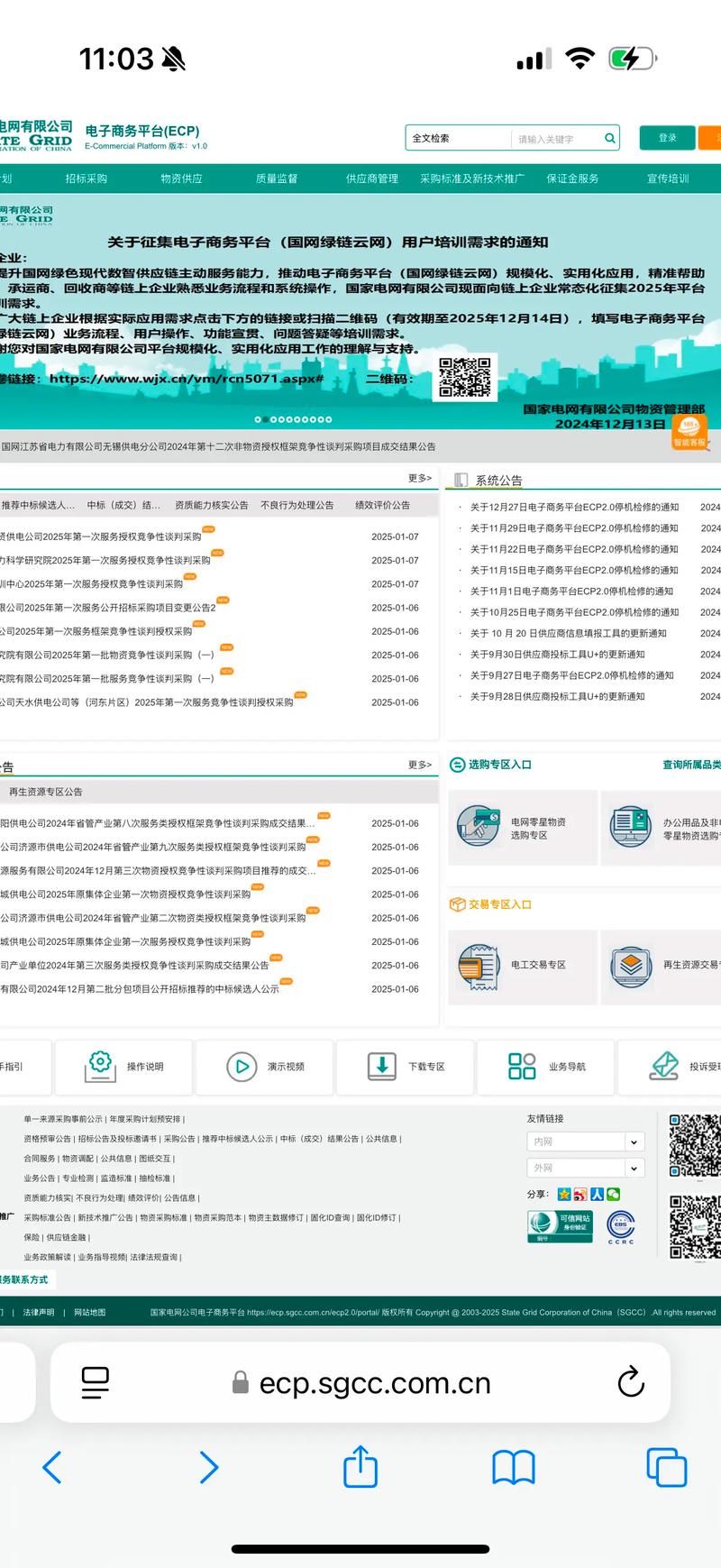The image size is (721, 1568).
Task: Open the 下载专区 download icon
Action: (x=382, y=1066)
